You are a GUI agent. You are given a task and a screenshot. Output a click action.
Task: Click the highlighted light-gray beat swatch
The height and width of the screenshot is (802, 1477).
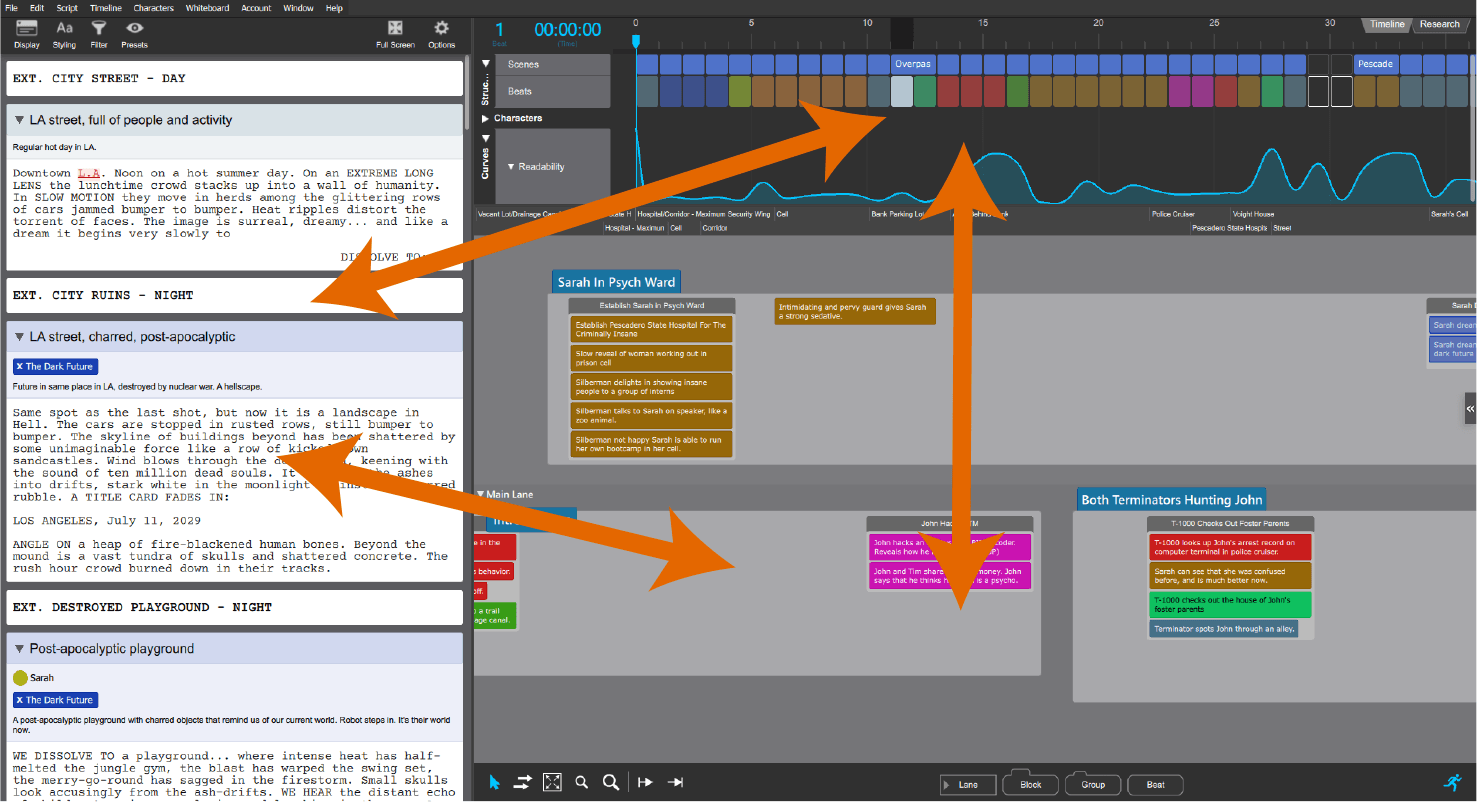(901, 91)
